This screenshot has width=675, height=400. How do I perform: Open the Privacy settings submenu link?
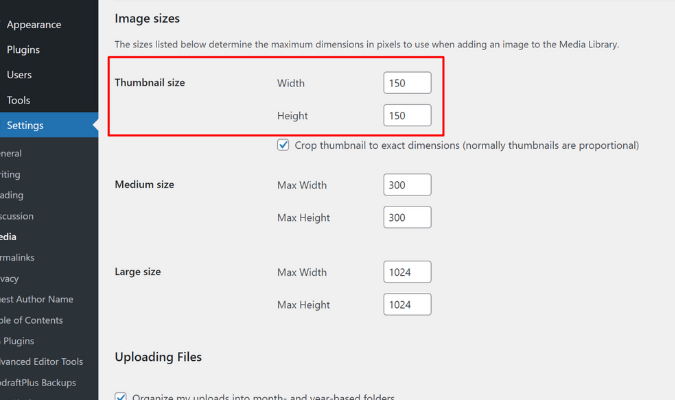click(x=9, y=279)
